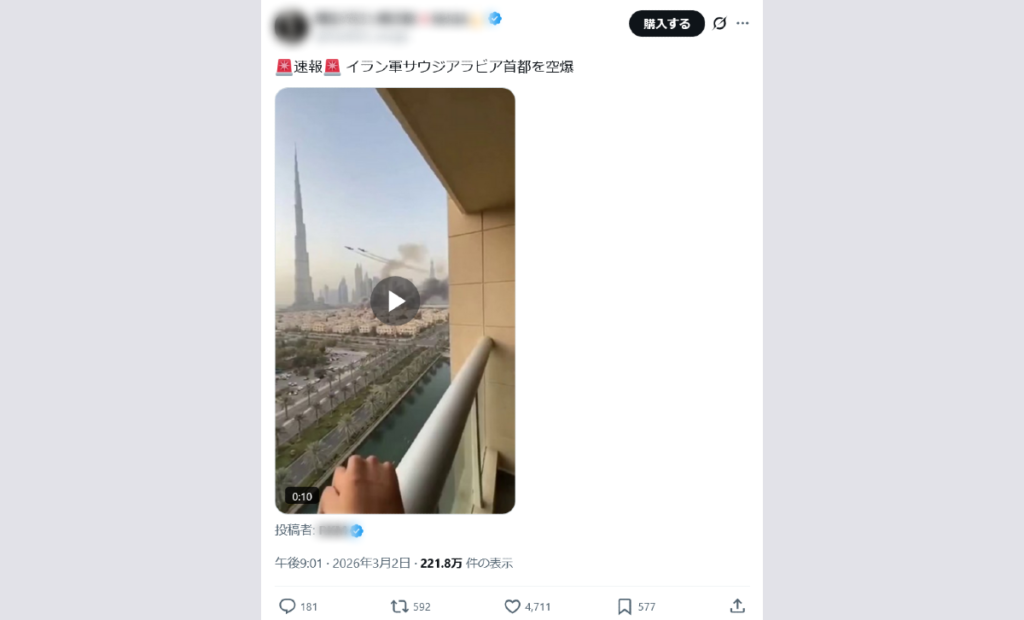Open the blurred author profile avatar
1024x620 pixels.
291,26
